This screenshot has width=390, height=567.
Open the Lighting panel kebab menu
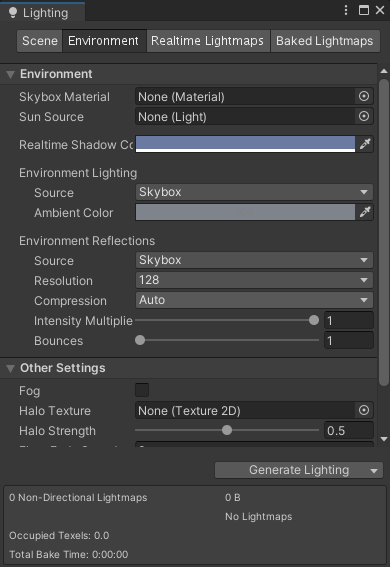[346, 10]
